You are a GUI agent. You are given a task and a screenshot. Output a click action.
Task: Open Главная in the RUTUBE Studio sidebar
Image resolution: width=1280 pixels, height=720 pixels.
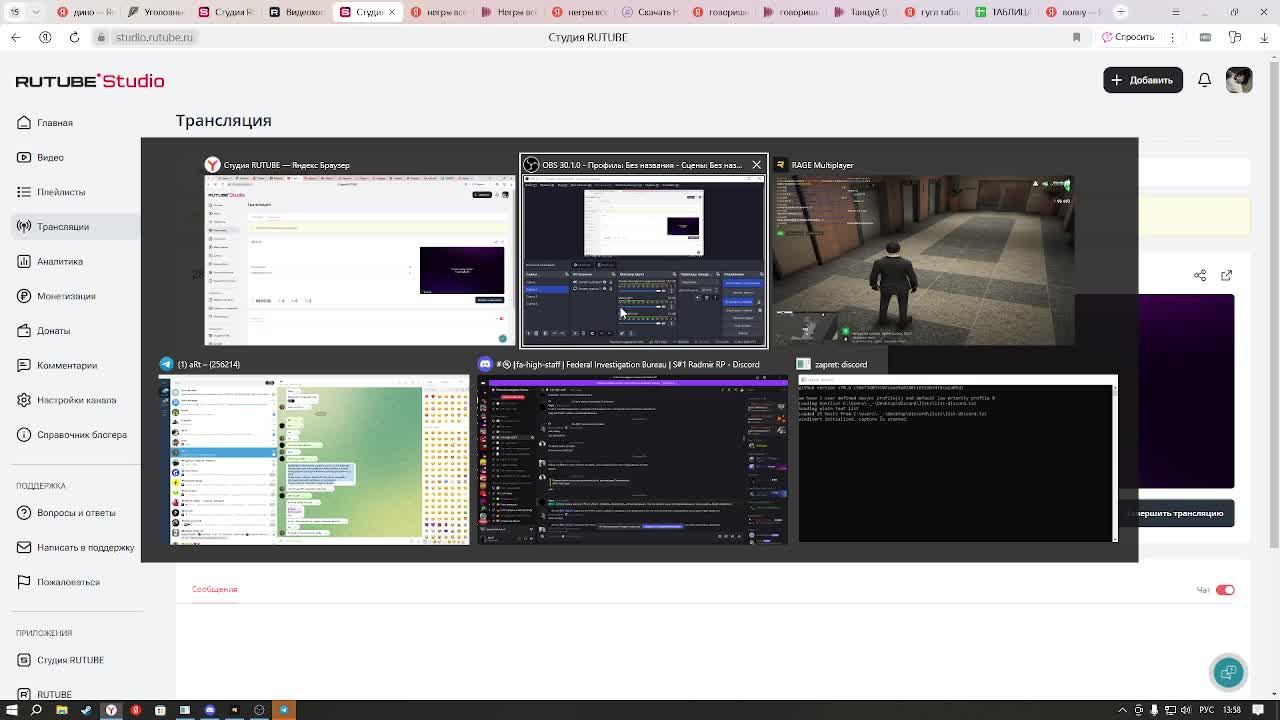click(45, 123)
